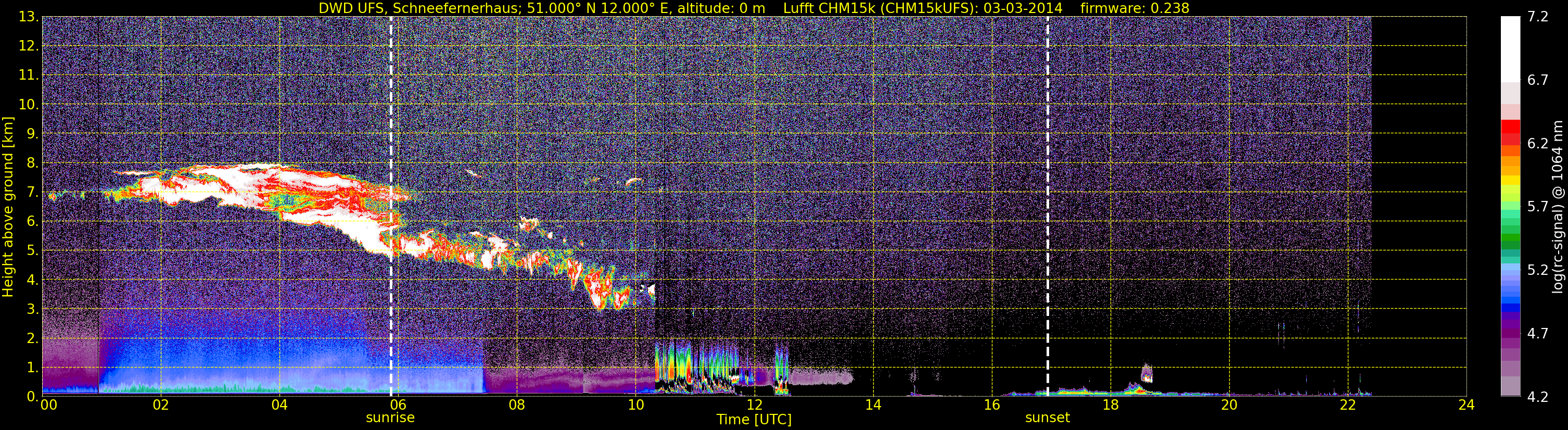This screenshot has height=430, width=1568.
Task: Click the colorbar value 5.7
Action: coord(1538,207)
